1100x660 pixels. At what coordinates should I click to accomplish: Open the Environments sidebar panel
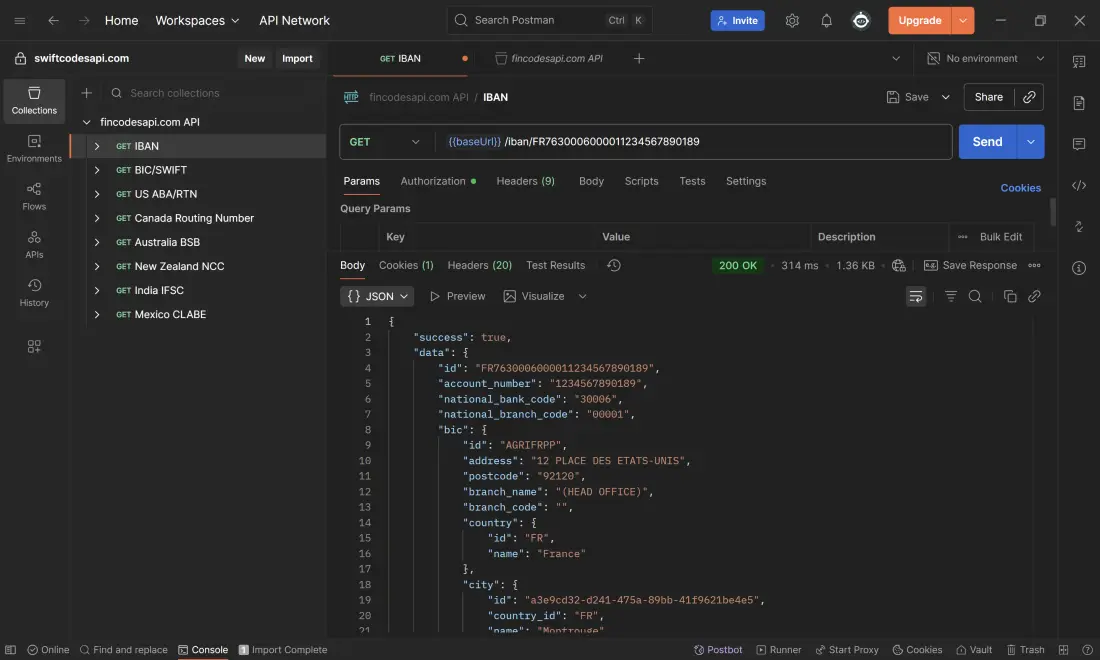coord(34,148)
